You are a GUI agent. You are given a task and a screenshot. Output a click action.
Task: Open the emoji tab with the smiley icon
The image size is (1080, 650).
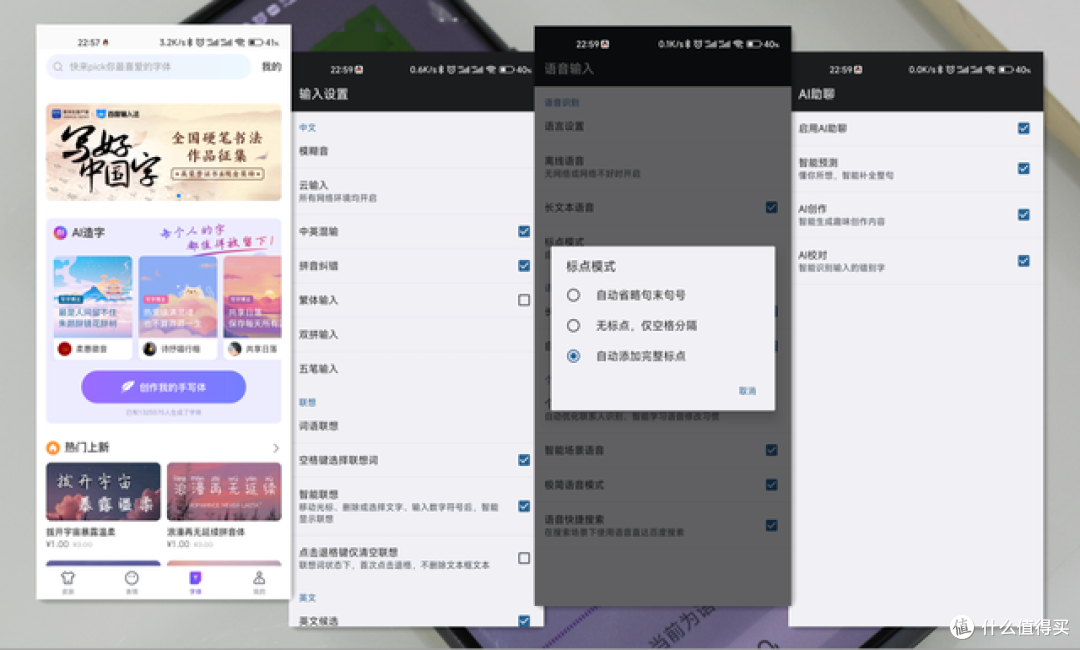click(x=132, y=578)
